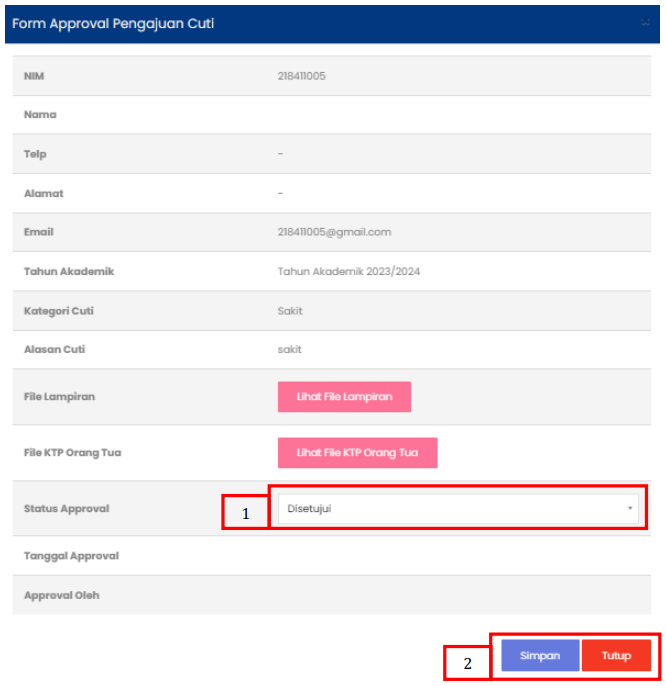
Task: Select the NIM value 218411005
Action: click(301, 76)
